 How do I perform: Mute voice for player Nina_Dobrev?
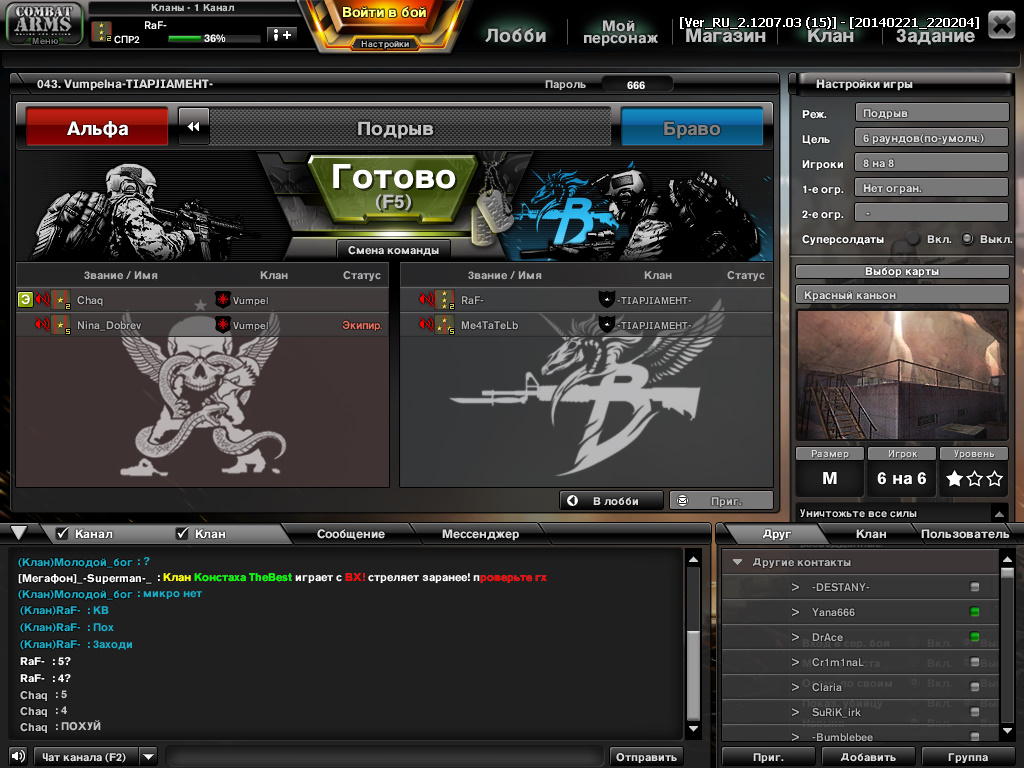coord(42,325)
